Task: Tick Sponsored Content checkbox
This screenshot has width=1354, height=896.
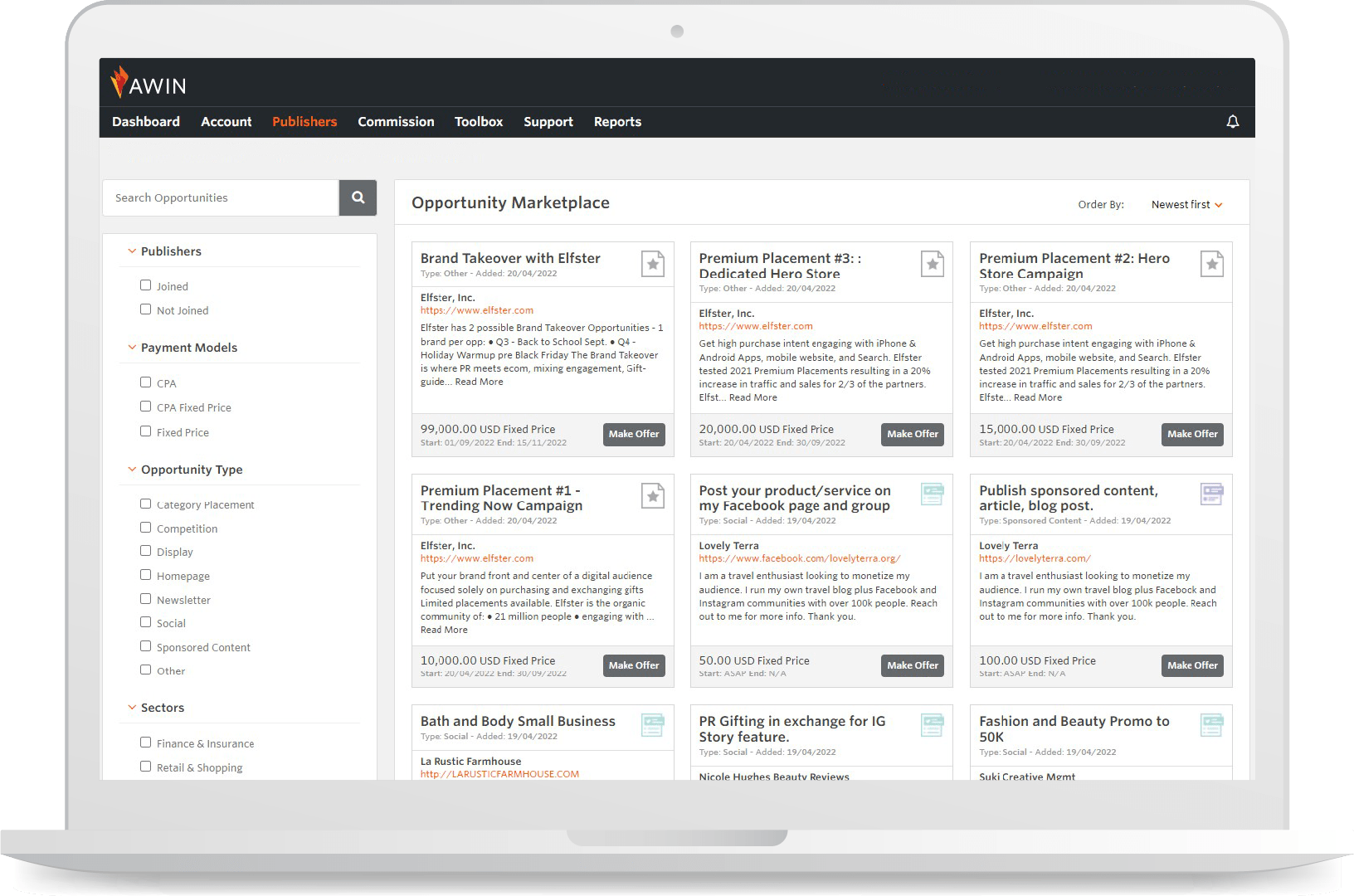Action: (146, 646)
